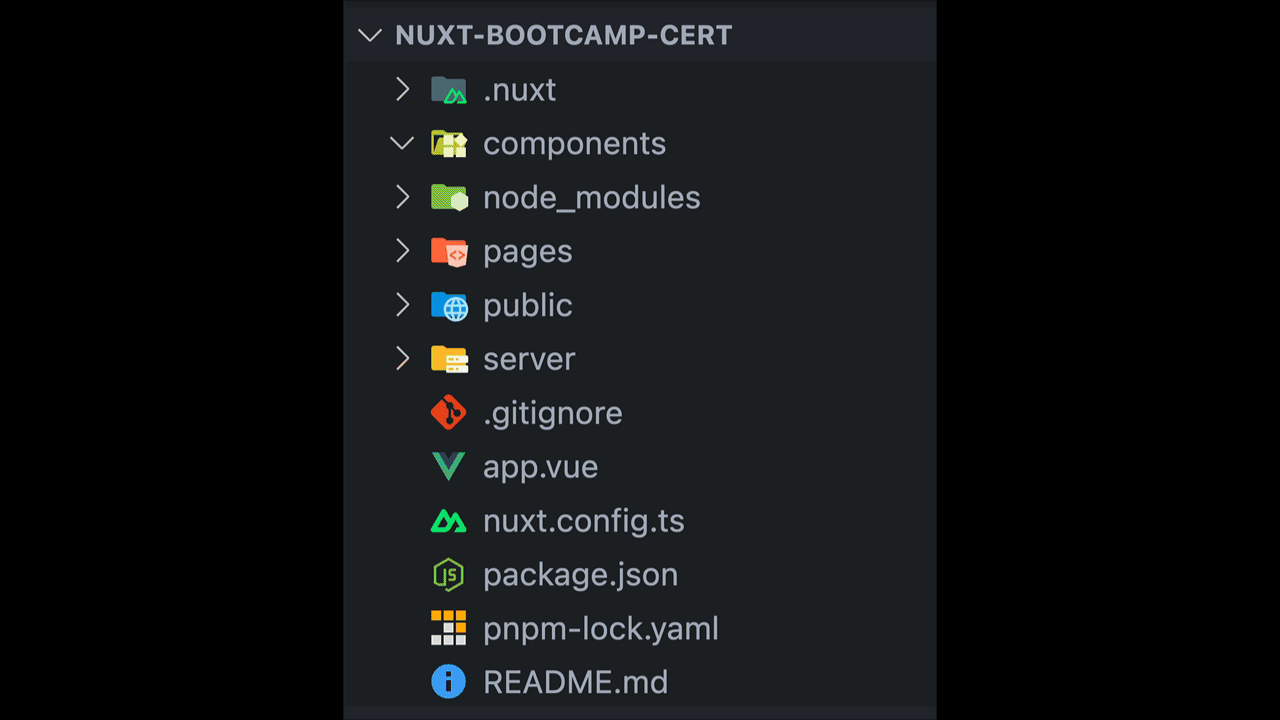Click the pnpm icon beside pnpm-lock.yaml

pyautogui.click(x=449, y=629)
